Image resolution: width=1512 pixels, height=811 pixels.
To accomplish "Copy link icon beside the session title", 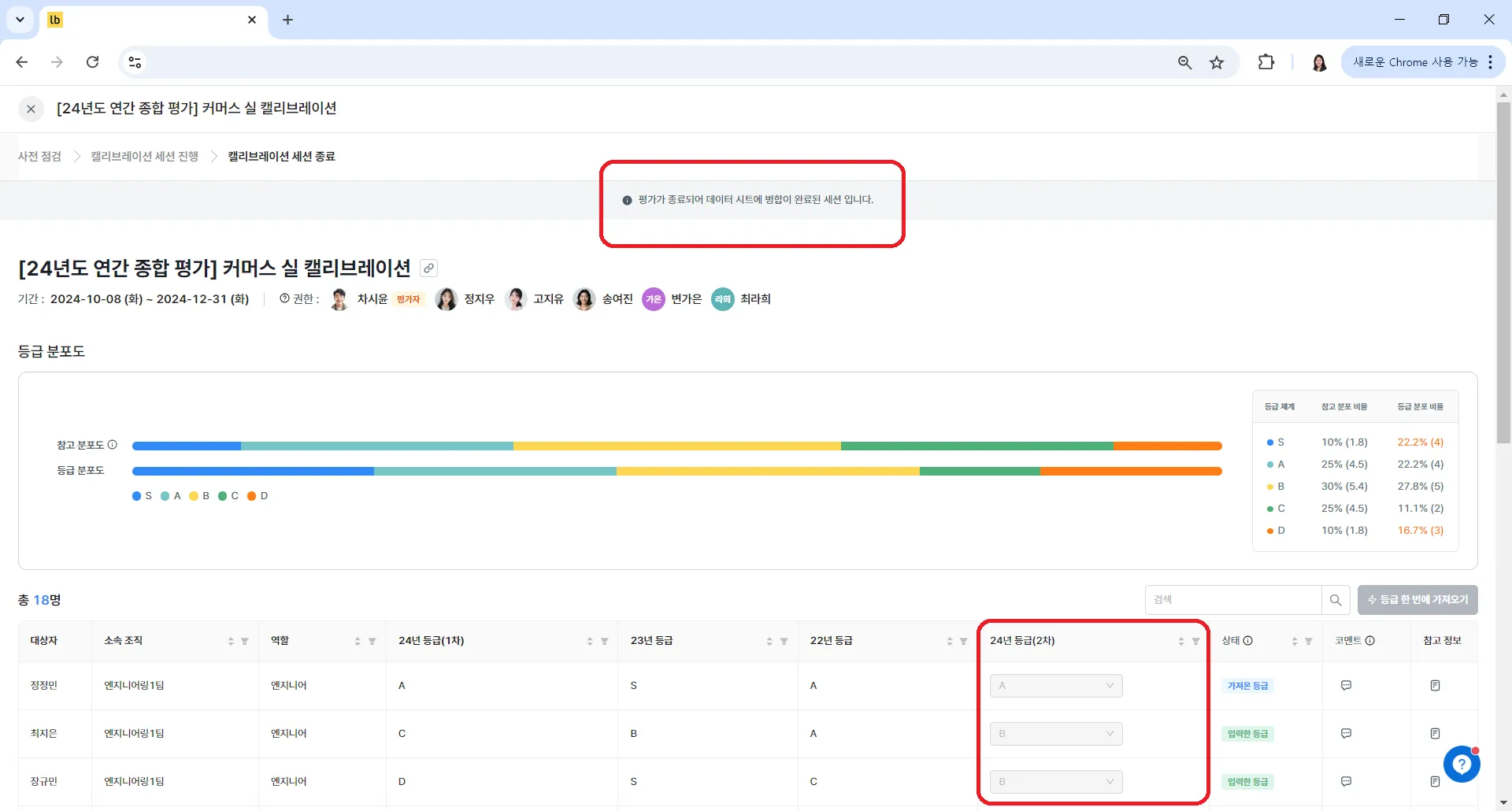I will (x=428, y=268).
